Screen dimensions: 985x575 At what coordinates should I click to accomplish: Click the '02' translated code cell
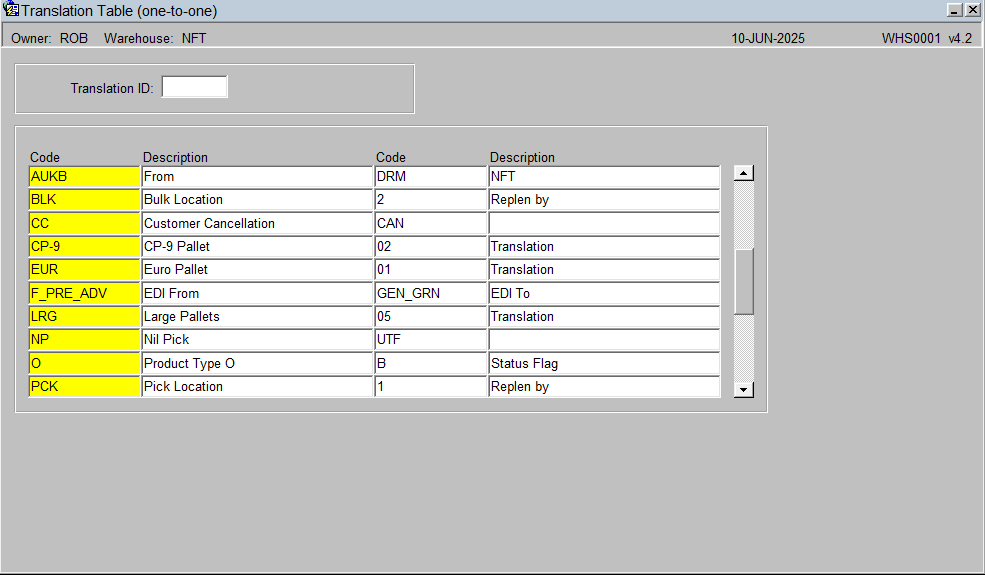point(431,246)
